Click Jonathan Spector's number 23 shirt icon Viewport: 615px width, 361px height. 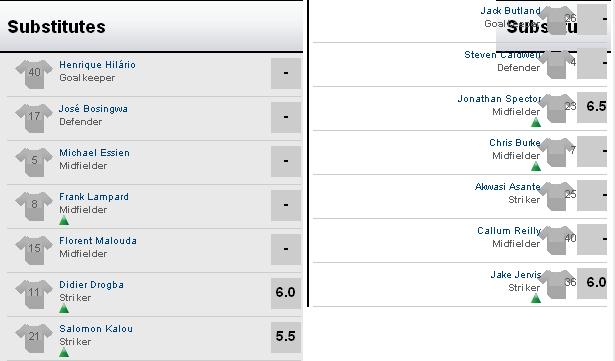tap(557, 108)
